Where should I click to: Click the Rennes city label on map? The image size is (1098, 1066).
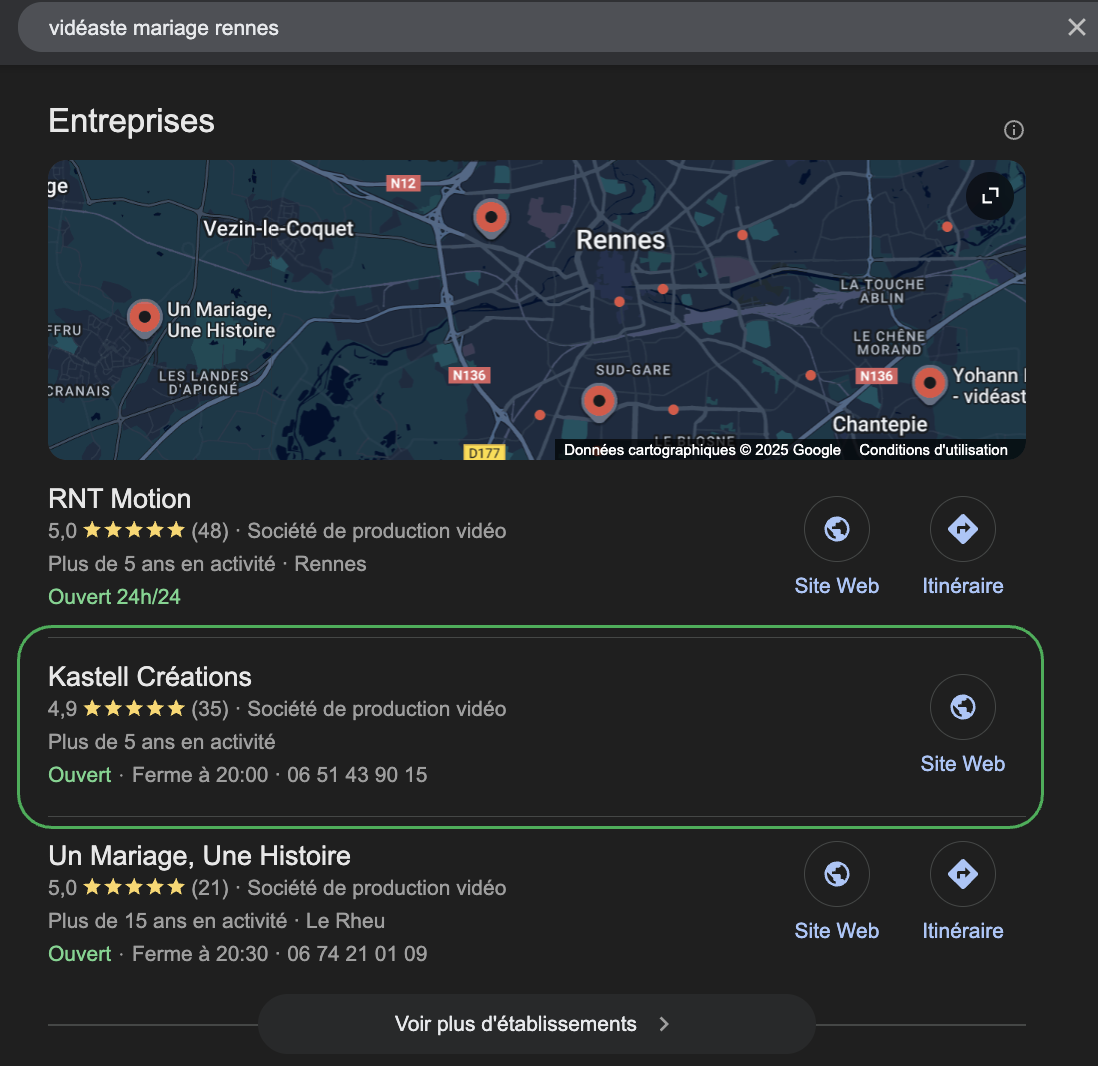tap(620, 240)
